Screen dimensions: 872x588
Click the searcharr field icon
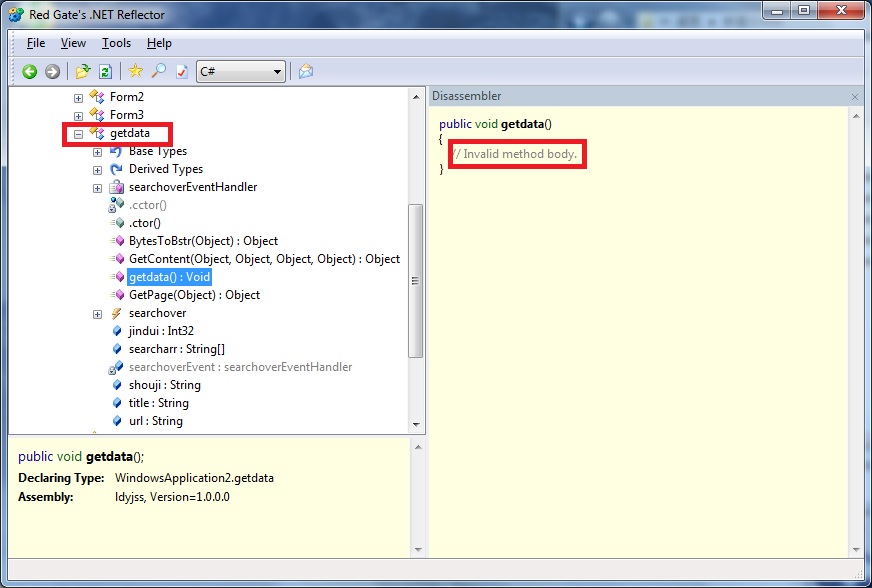point(117,349)
